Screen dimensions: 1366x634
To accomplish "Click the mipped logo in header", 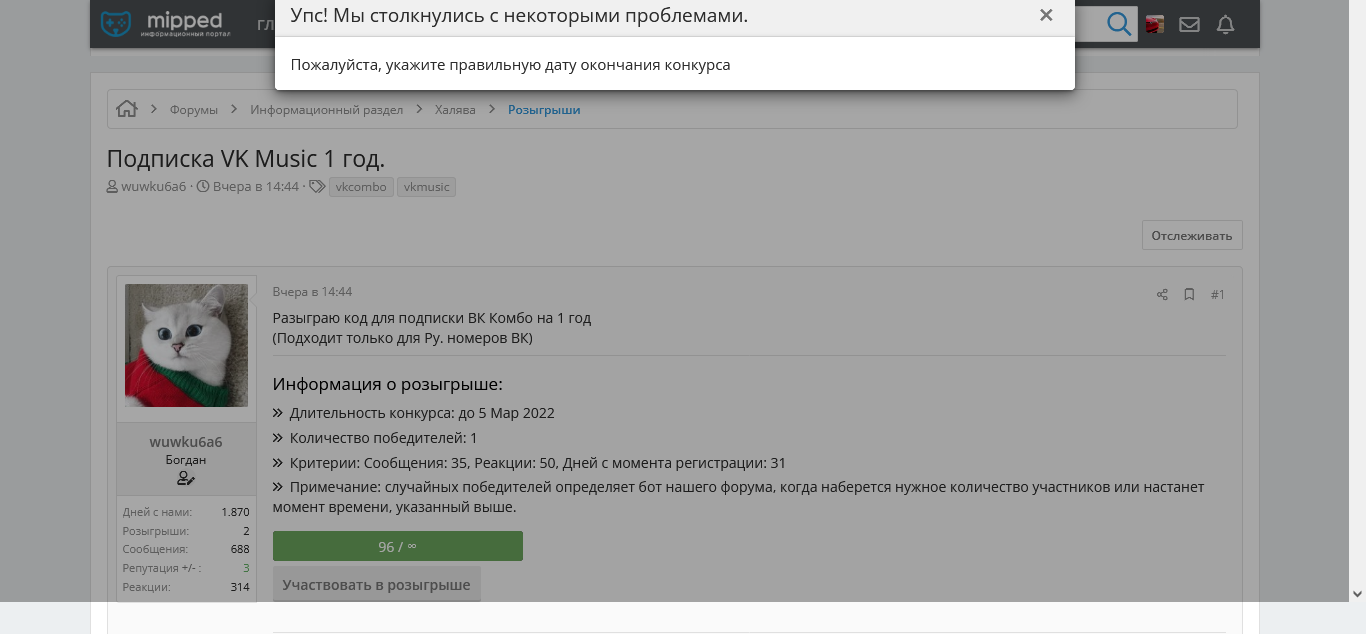I will click(166, 24).
